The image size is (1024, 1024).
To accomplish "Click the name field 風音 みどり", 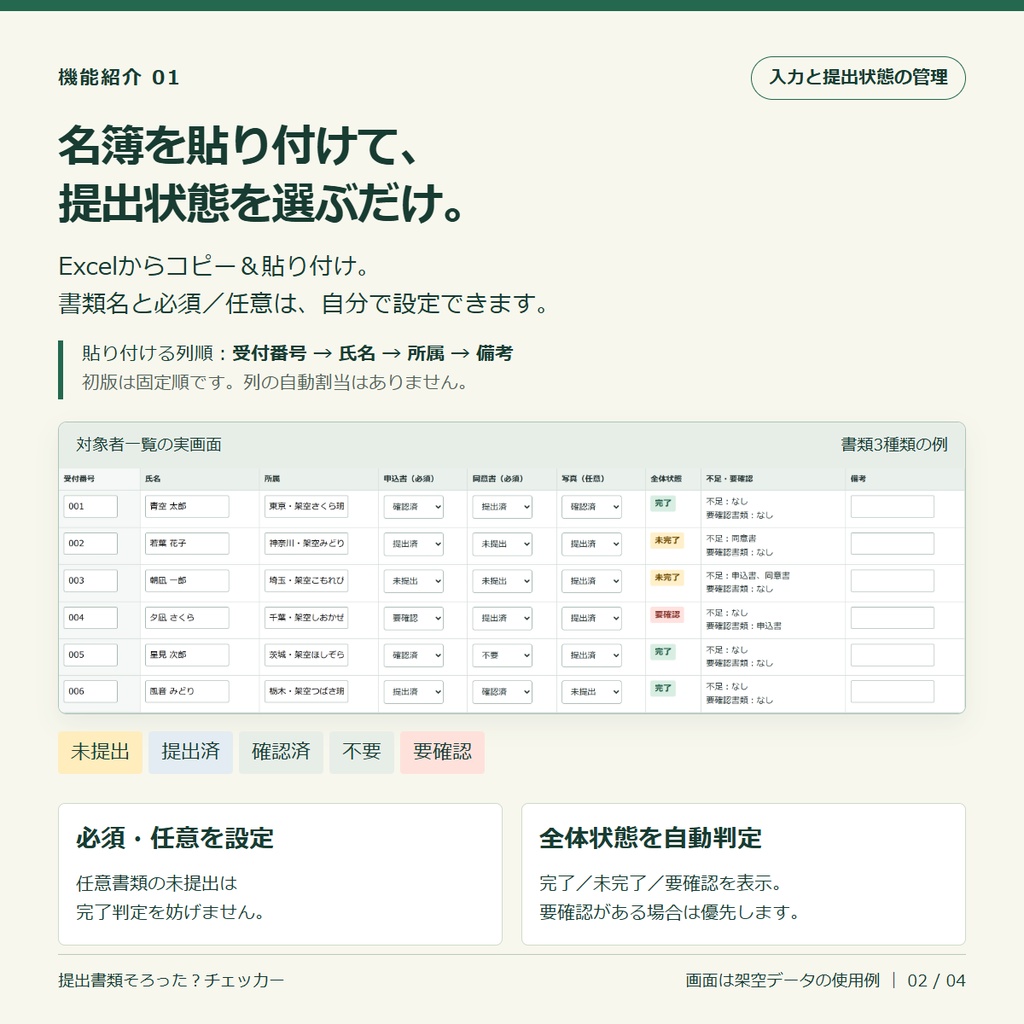I will click(x=187, y=691).
